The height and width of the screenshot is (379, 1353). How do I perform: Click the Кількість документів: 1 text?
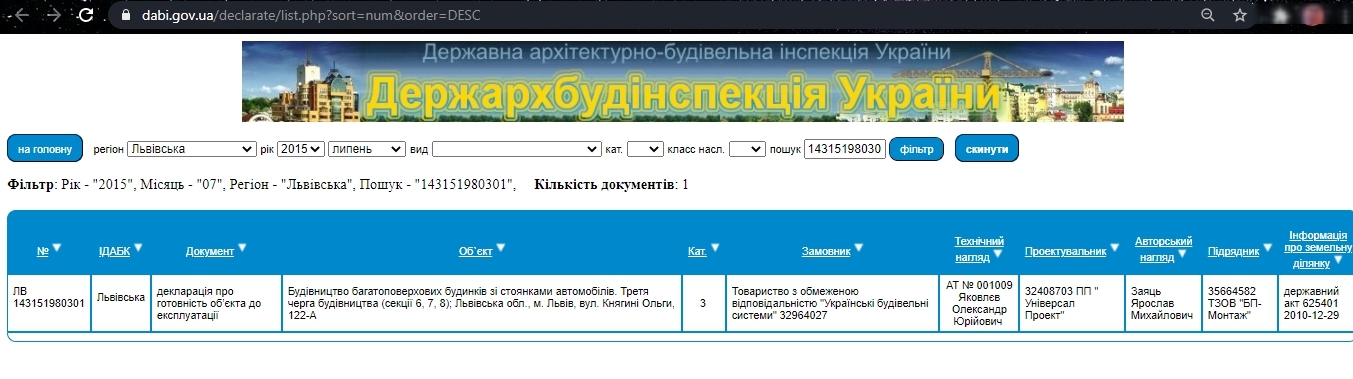[611, 184]
